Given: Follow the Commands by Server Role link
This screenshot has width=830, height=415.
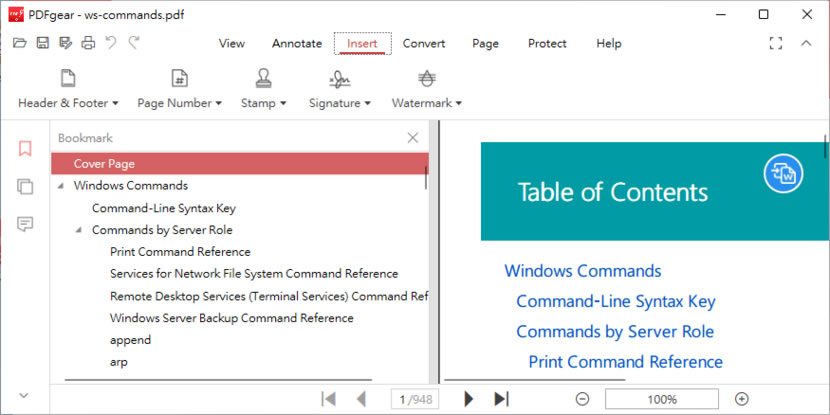Looking at the screenshot, I should pos(615,332).
